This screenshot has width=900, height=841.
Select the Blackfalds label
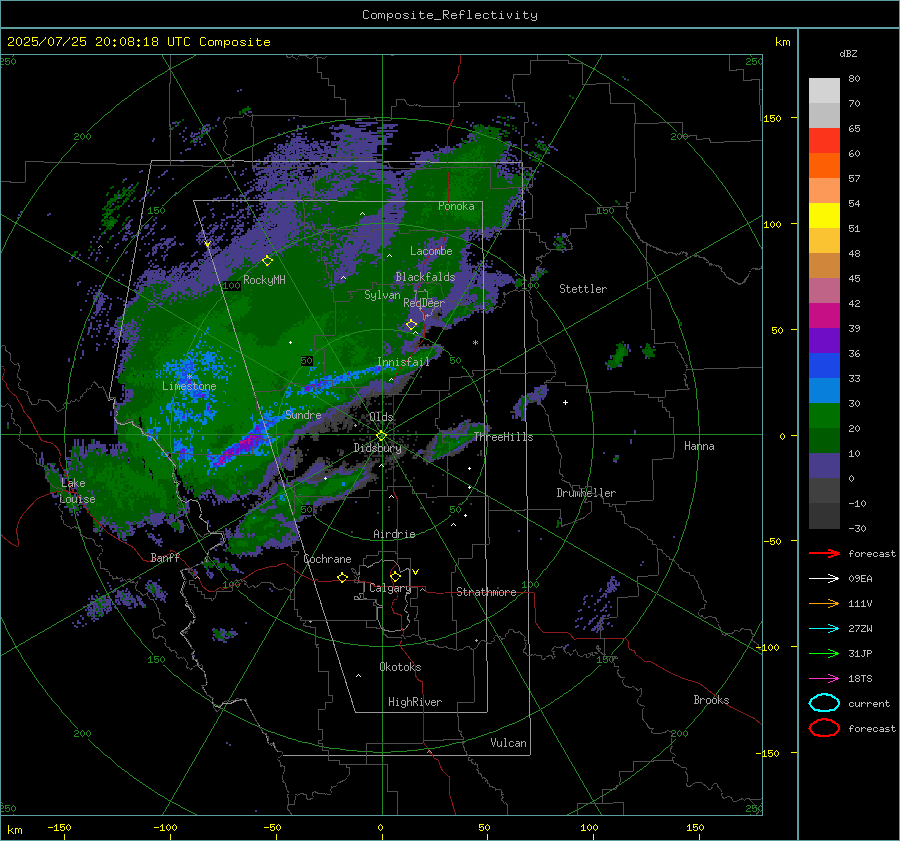(425, 277)
